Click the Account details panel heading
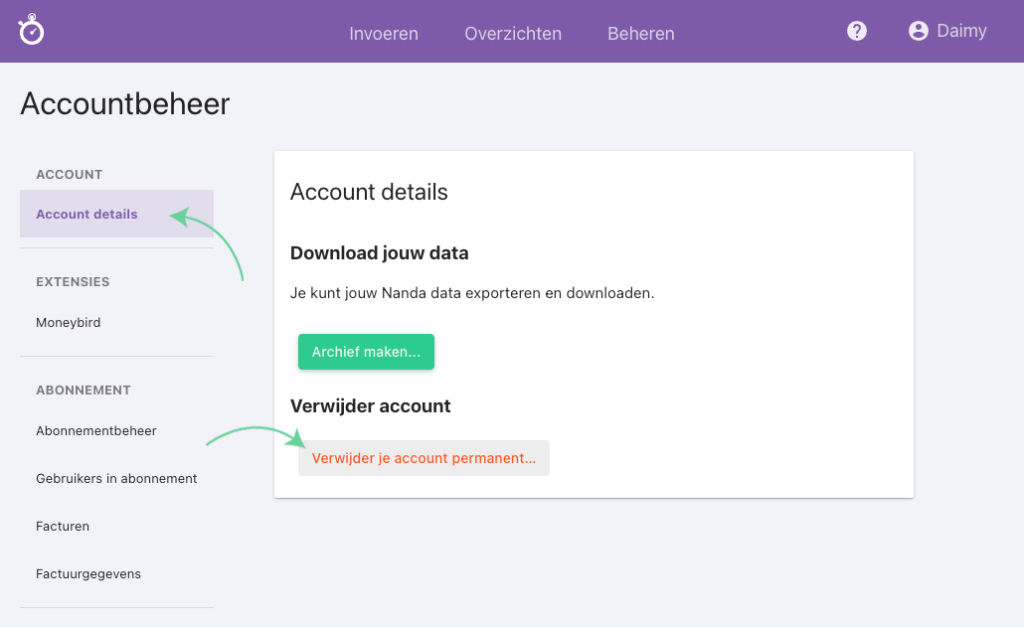This screenshot has height=627, width=1024. [x=368, y=192]
